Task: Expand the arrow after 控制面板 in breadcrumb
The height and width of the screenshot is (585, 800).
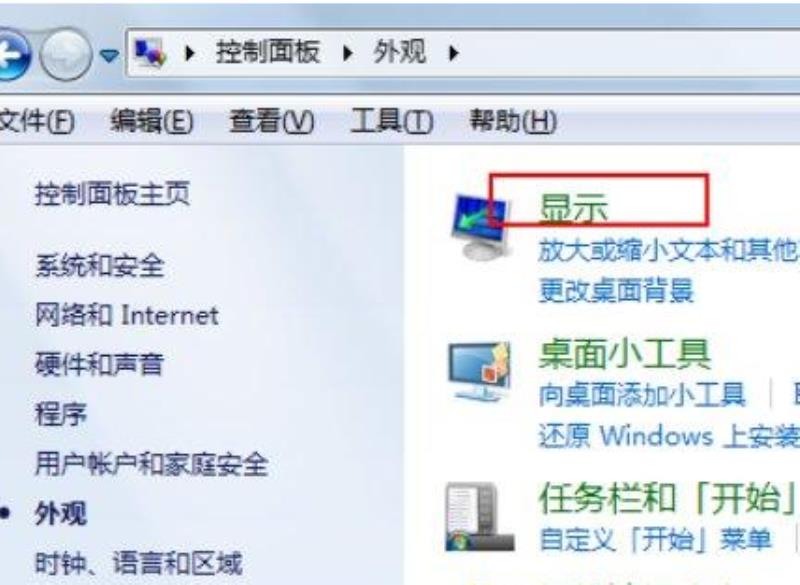Action: pyautogui.click(x=347, y=53)
